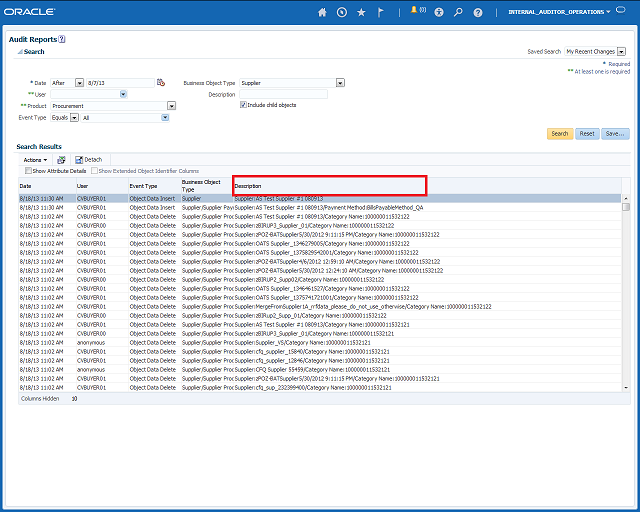Open the Product dropdown showing Procurement
Viewport: 640px width, 512px height.
pyautogui.click(x=171, y=106)
